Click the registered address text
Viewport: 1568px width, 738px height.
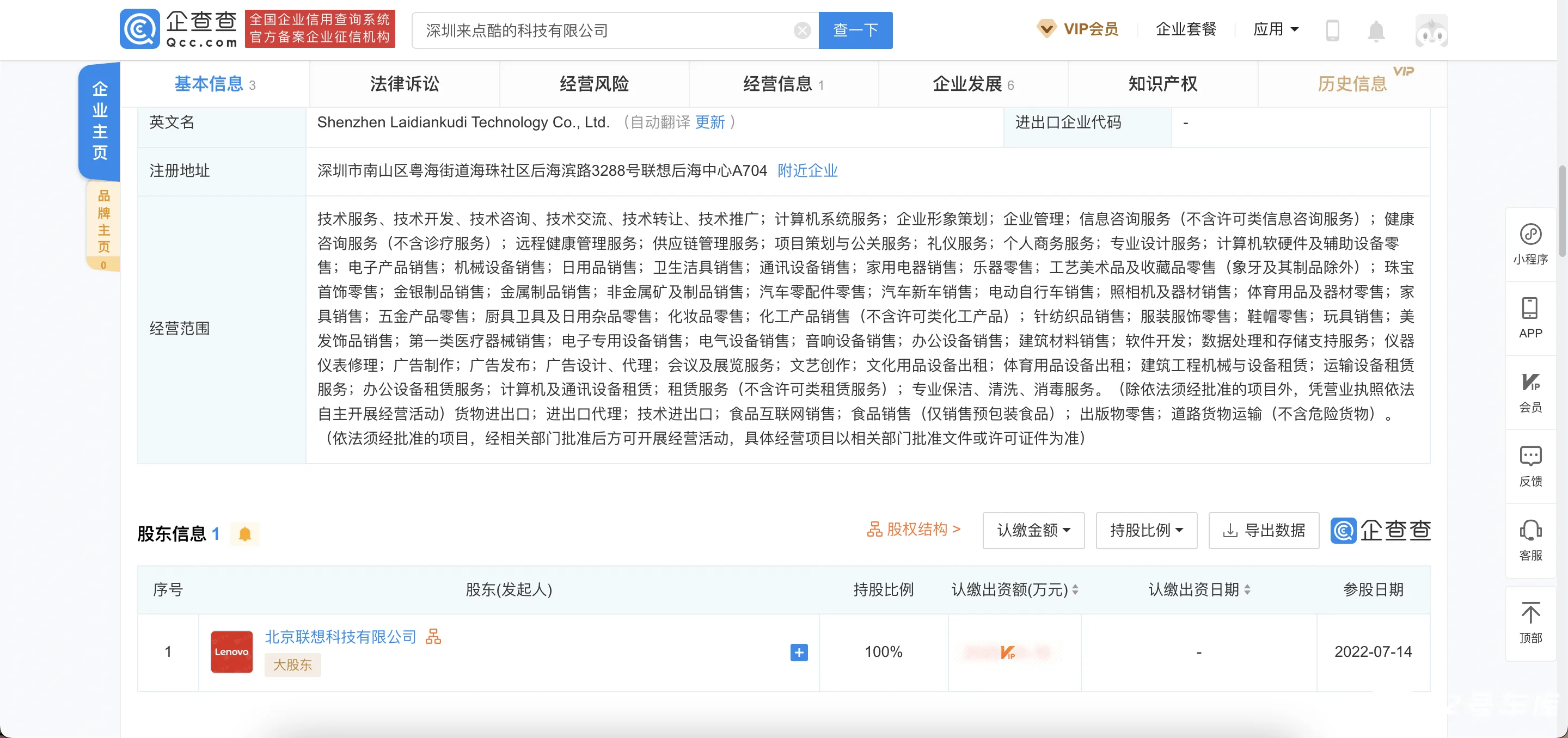[542, 171]
